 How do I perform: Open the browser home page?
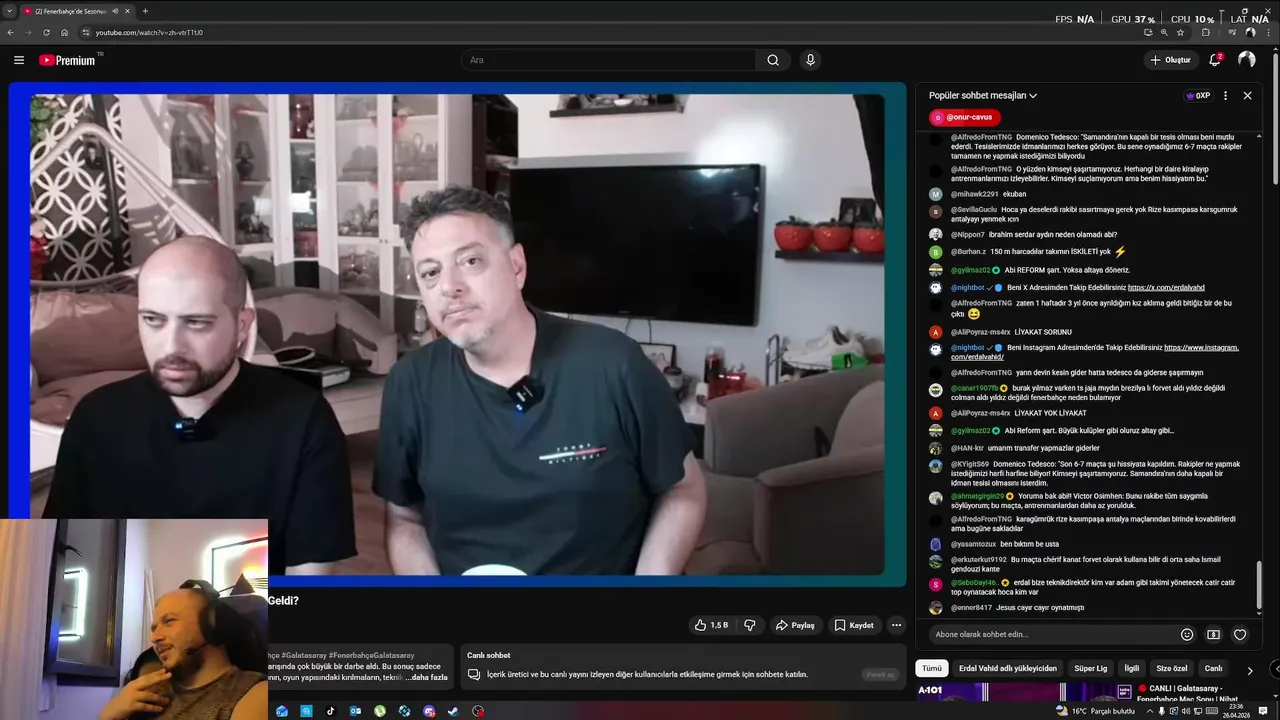pyautogui.click(x=64, y=32)
